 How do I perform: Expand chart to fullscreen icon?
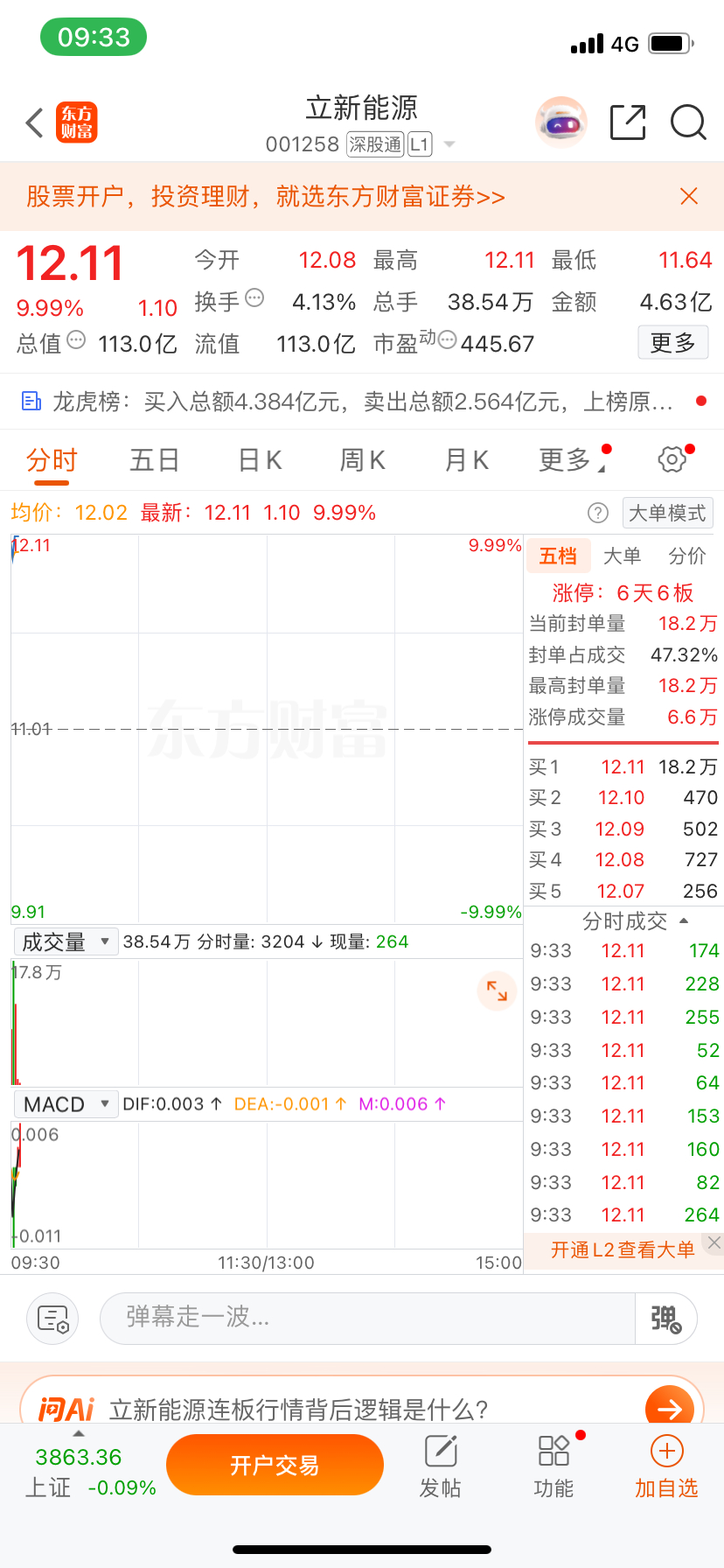tap(497, 991)
